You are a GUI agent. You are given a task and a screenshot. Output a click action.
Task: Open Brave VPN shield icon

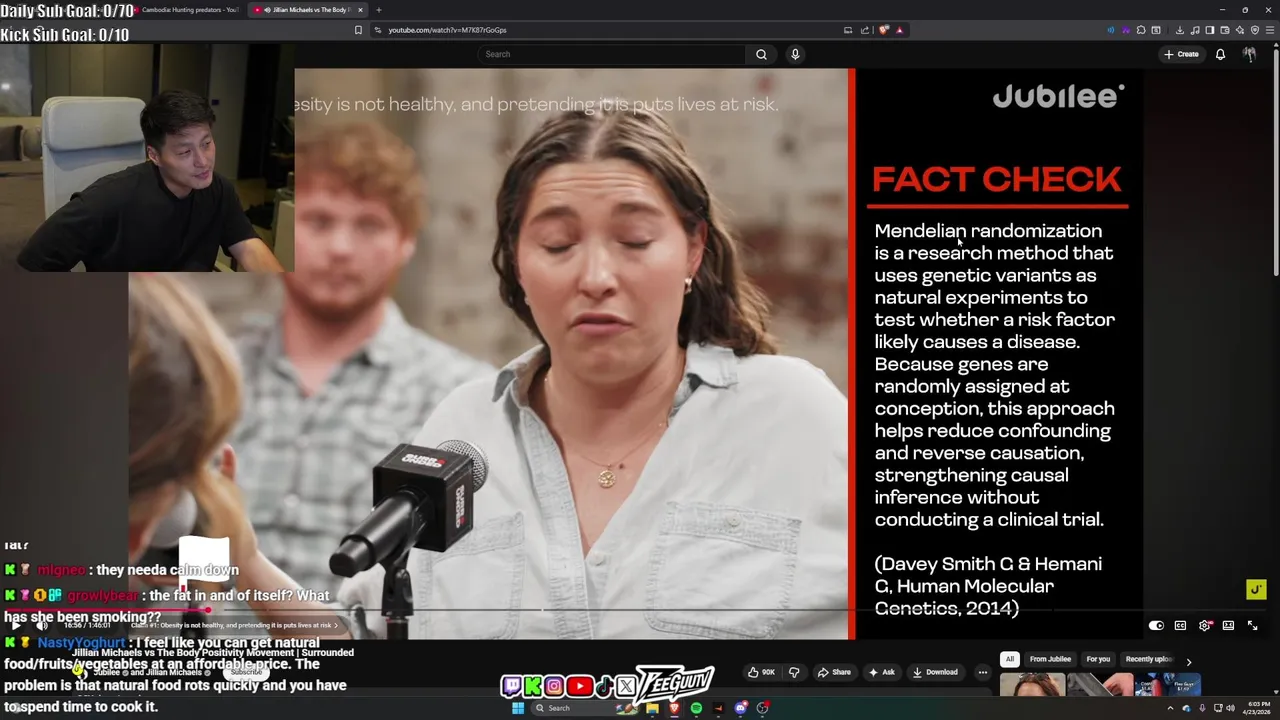tap(1255, 30)
